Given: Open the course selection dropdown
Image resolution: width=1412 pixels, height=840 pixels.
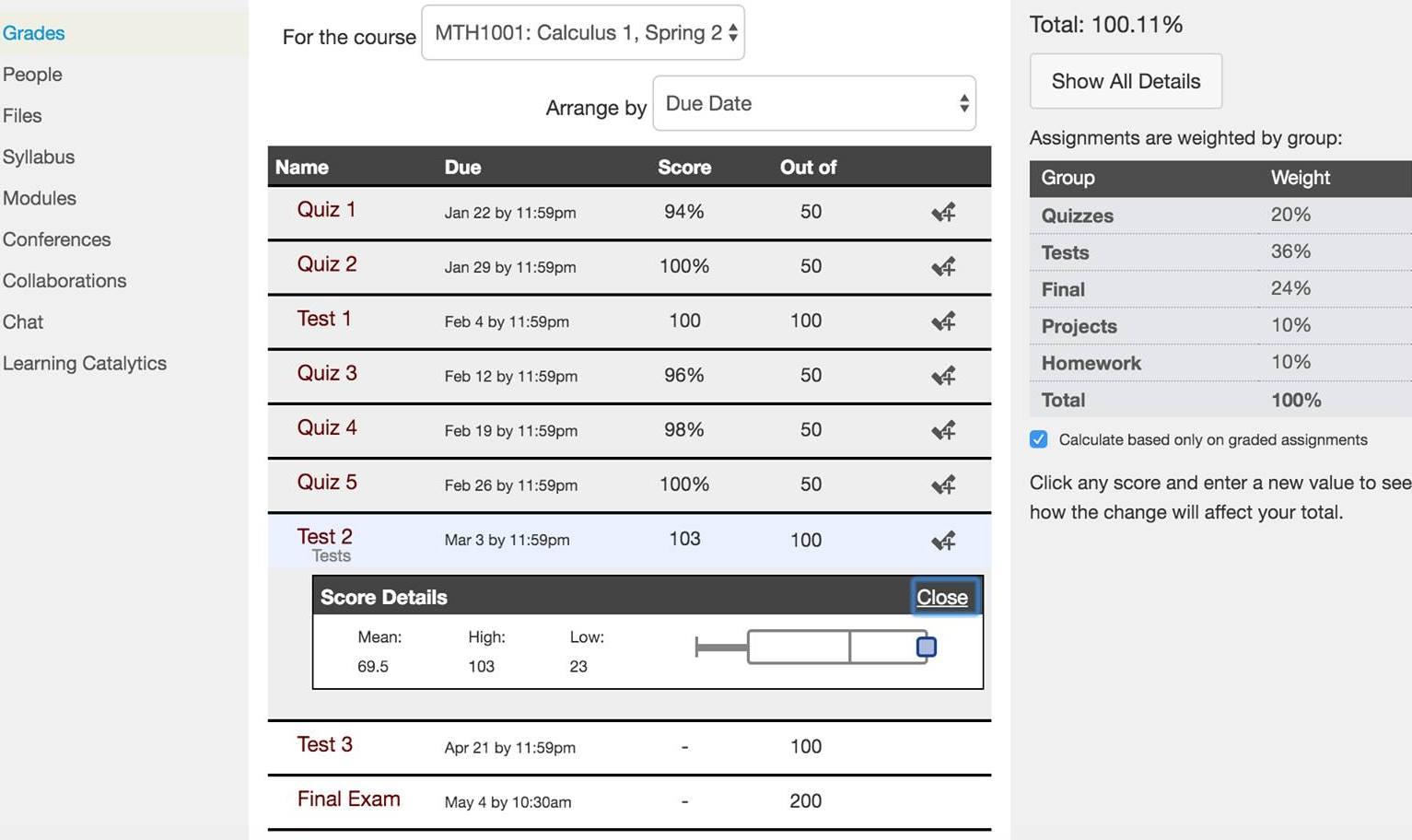Looking at the screenshot, I should 583,33.
